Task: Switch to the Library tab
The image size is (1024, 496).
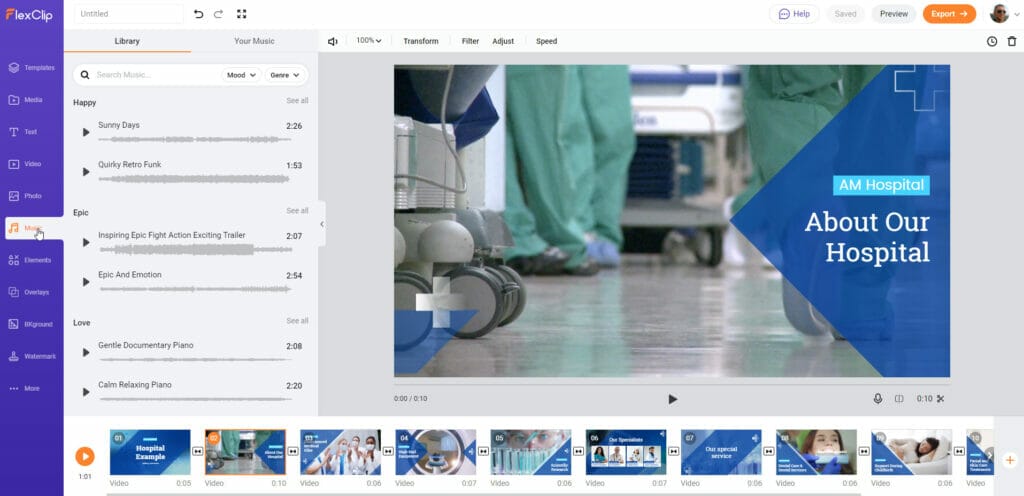Action: [127, 41]
